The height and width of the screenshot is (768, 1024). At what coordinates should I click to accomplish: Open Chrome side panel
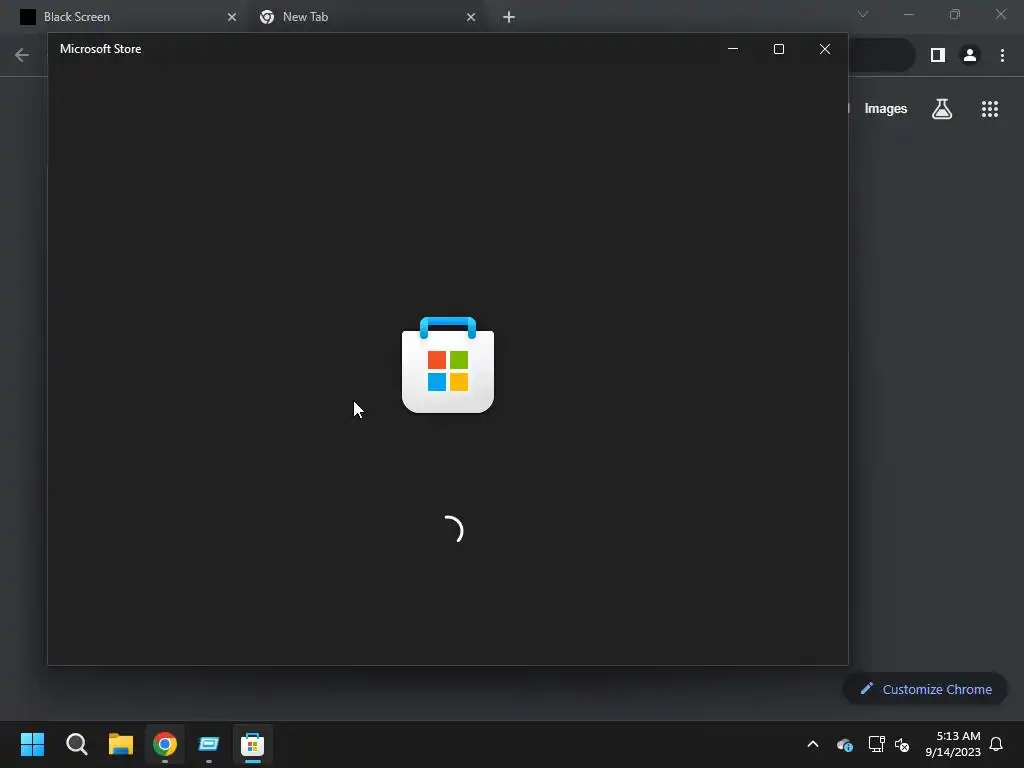click(938, 55)
